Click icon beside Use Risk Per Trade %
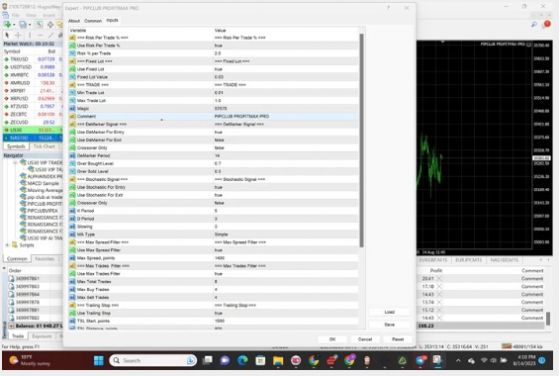 coord(72,45)
